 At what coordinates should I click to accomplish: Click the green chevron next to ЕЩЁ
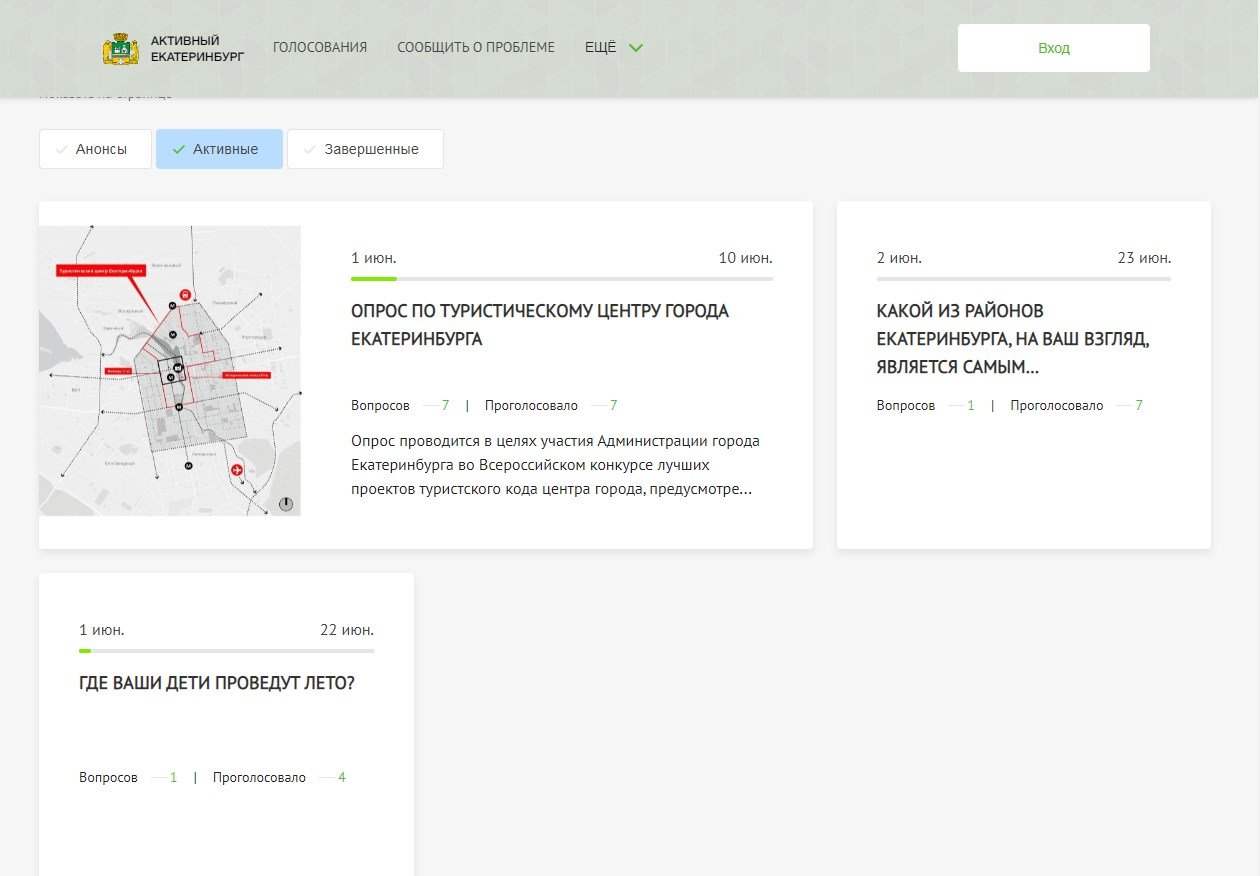click(x=636, y=48)
